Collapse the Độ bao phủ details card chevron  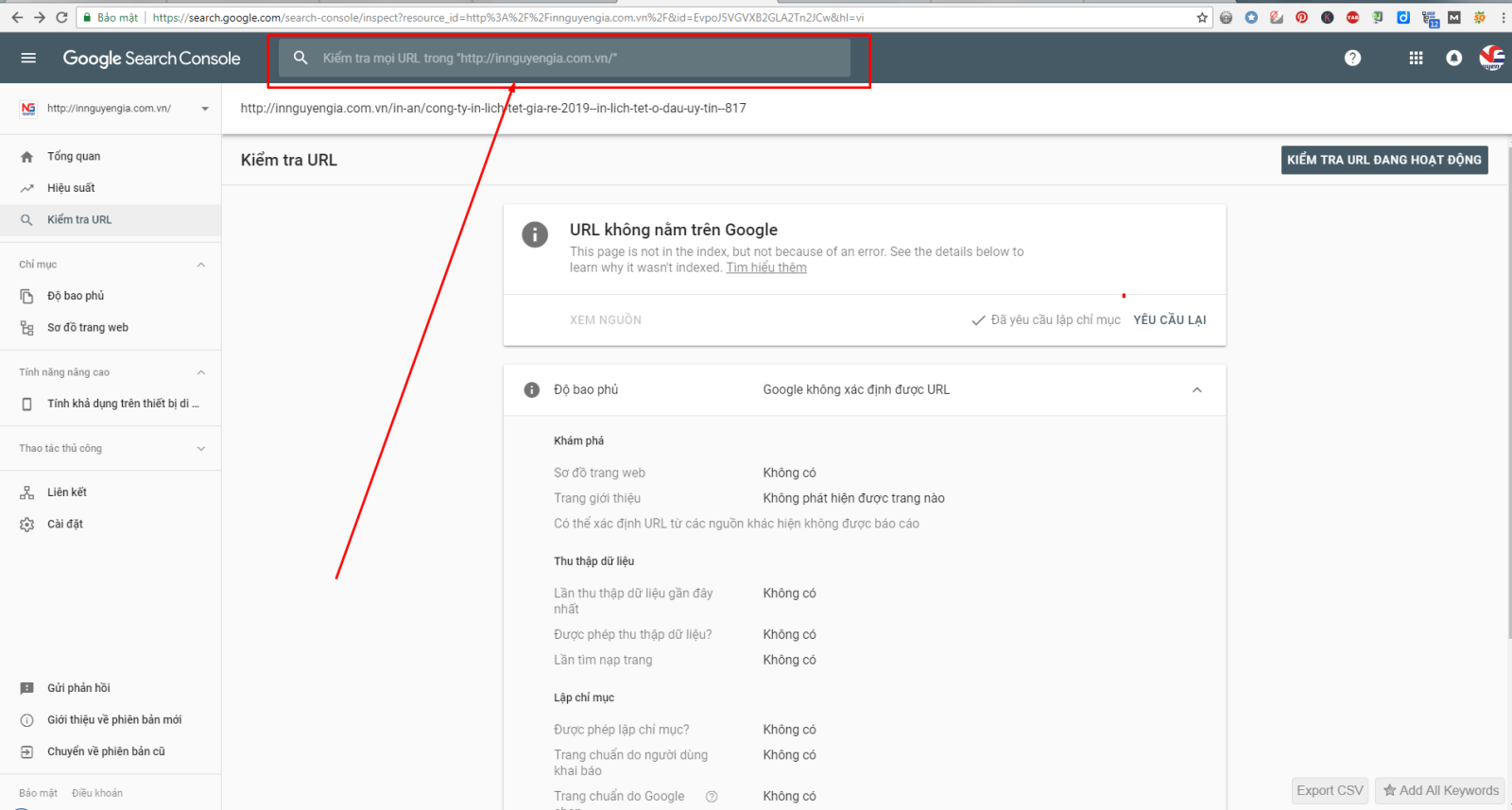point(1196,389)
